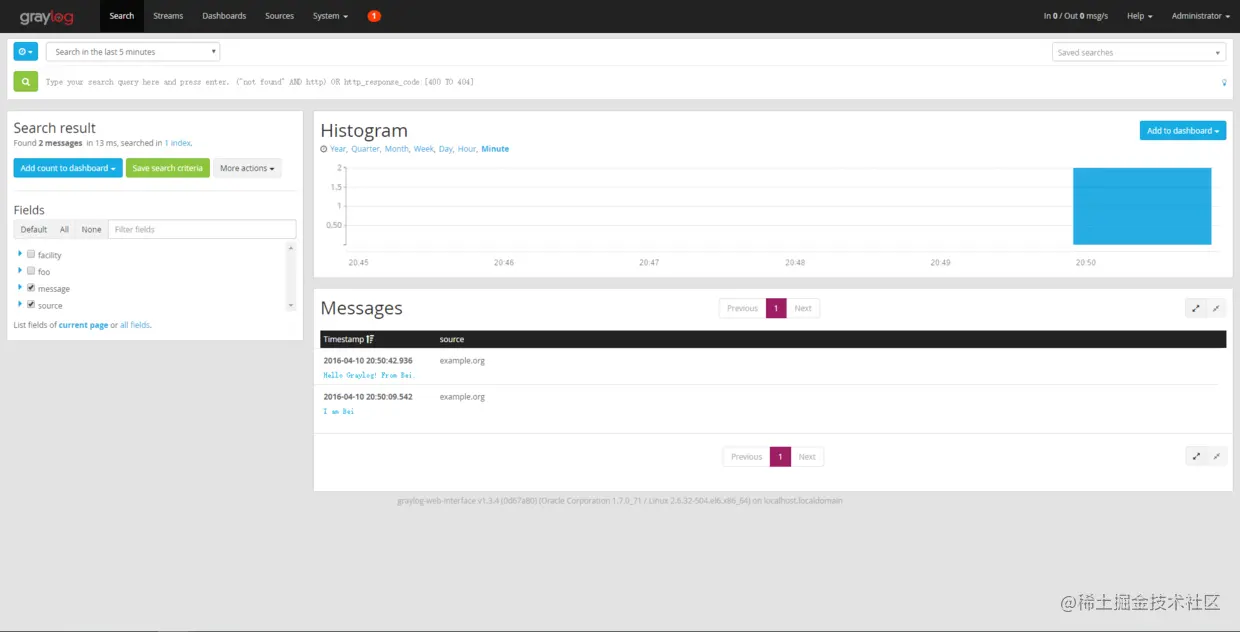This screenshot has height=632, width=1240.
Task: Open the System menu
Action: tap(330, 16)
